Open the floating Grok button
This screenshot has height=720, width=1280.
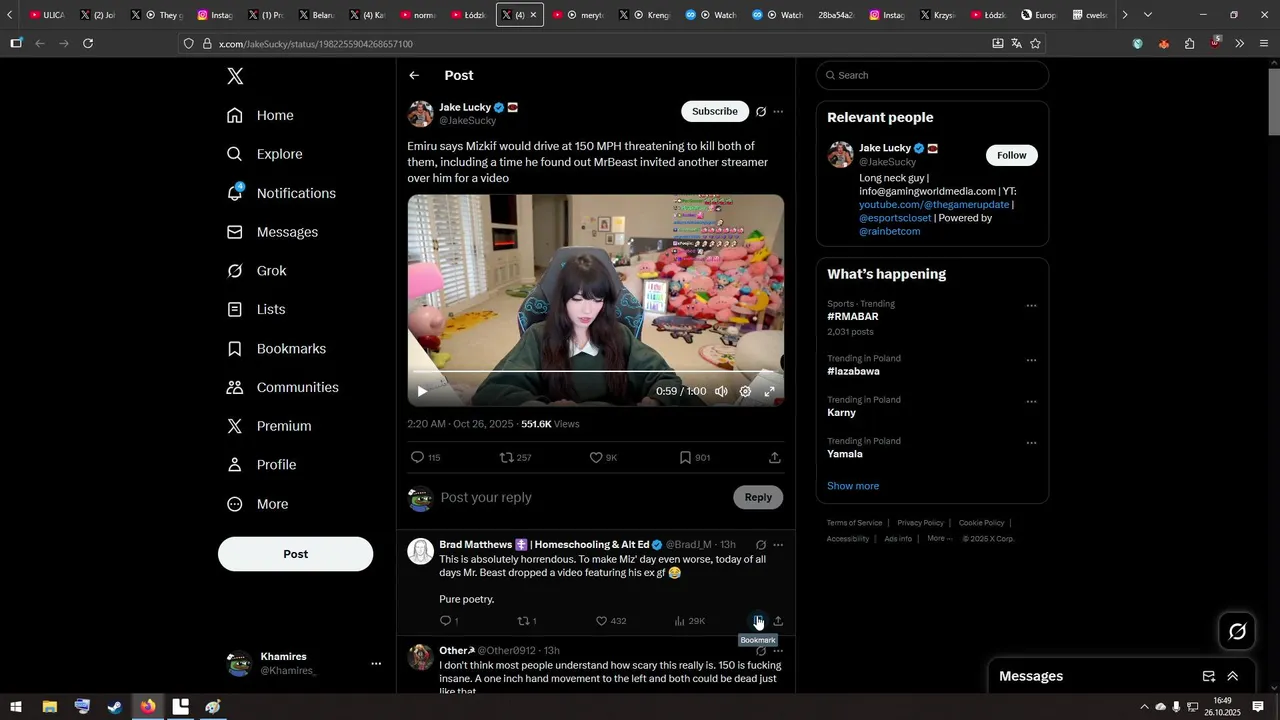pyautogui.click(x=1238, y=631)
